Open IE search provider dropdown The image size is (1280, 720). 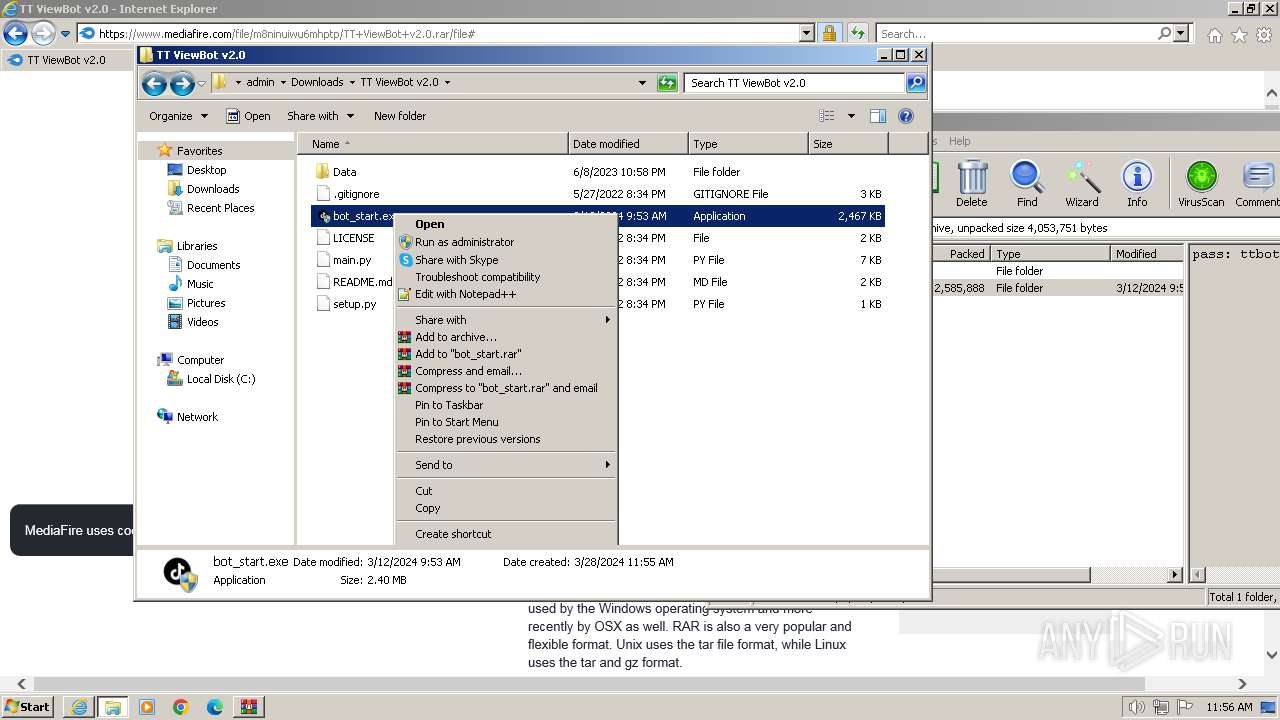tap(1181, 34)
